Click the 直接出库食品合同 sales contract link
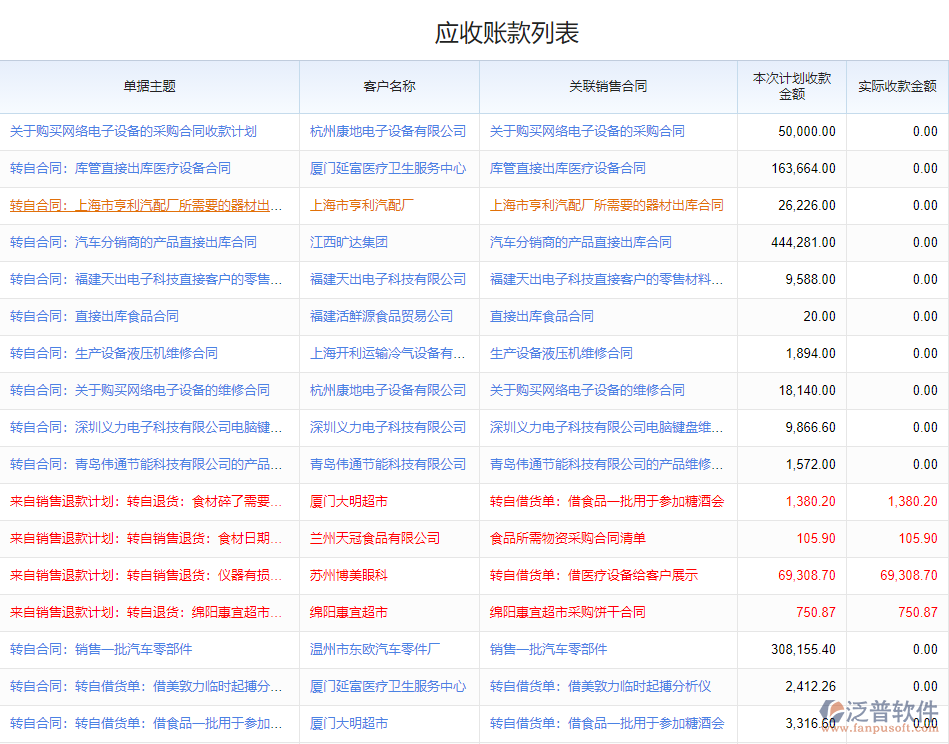This screenshot has height=744, width=949. pyautogui.click(x=541, y=316)
